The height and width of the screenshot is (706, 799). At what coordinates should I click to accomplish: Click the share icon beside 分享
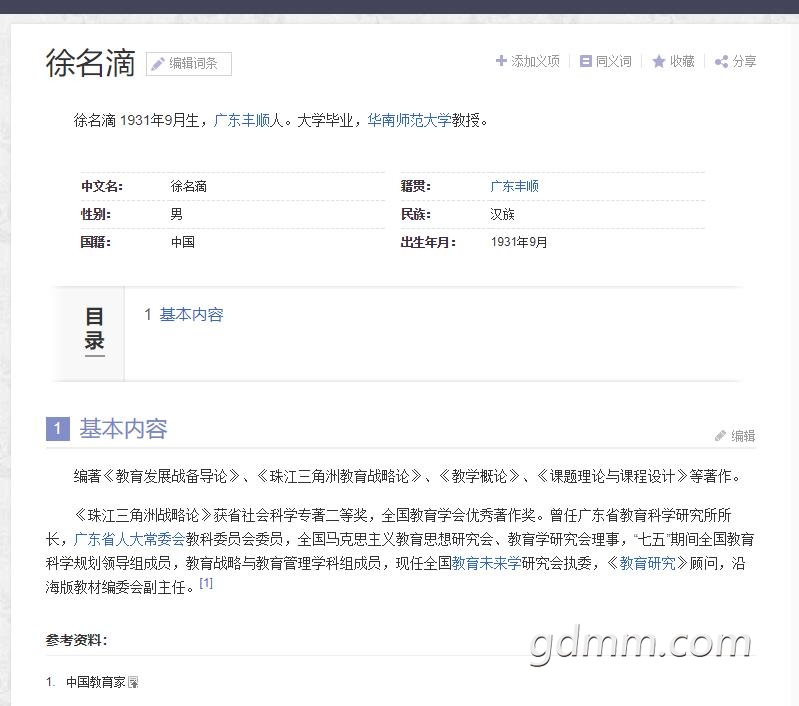pos(721,62)
